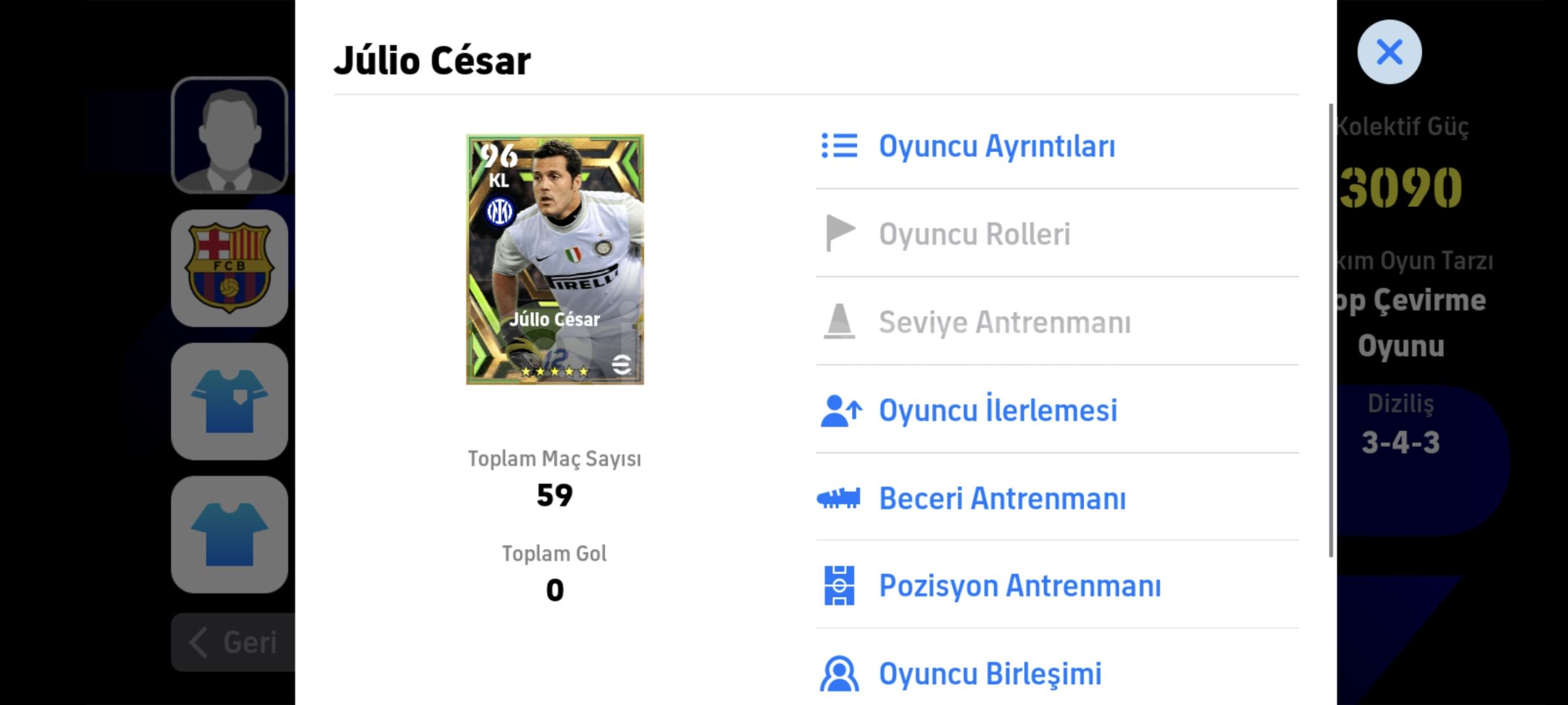Click the Júlio César player card
This screenshot has width=1568, height=705.
(554, 259)
